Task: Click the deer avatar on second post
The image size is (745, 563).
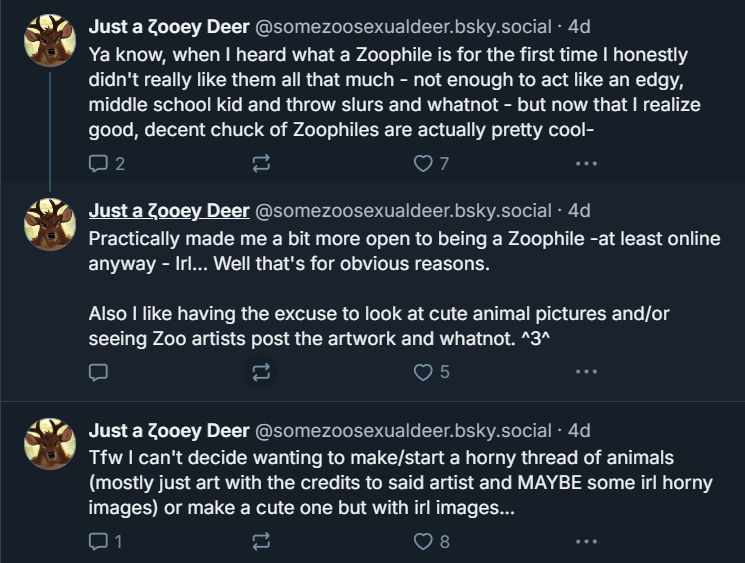Action: [x=50, y=225]
